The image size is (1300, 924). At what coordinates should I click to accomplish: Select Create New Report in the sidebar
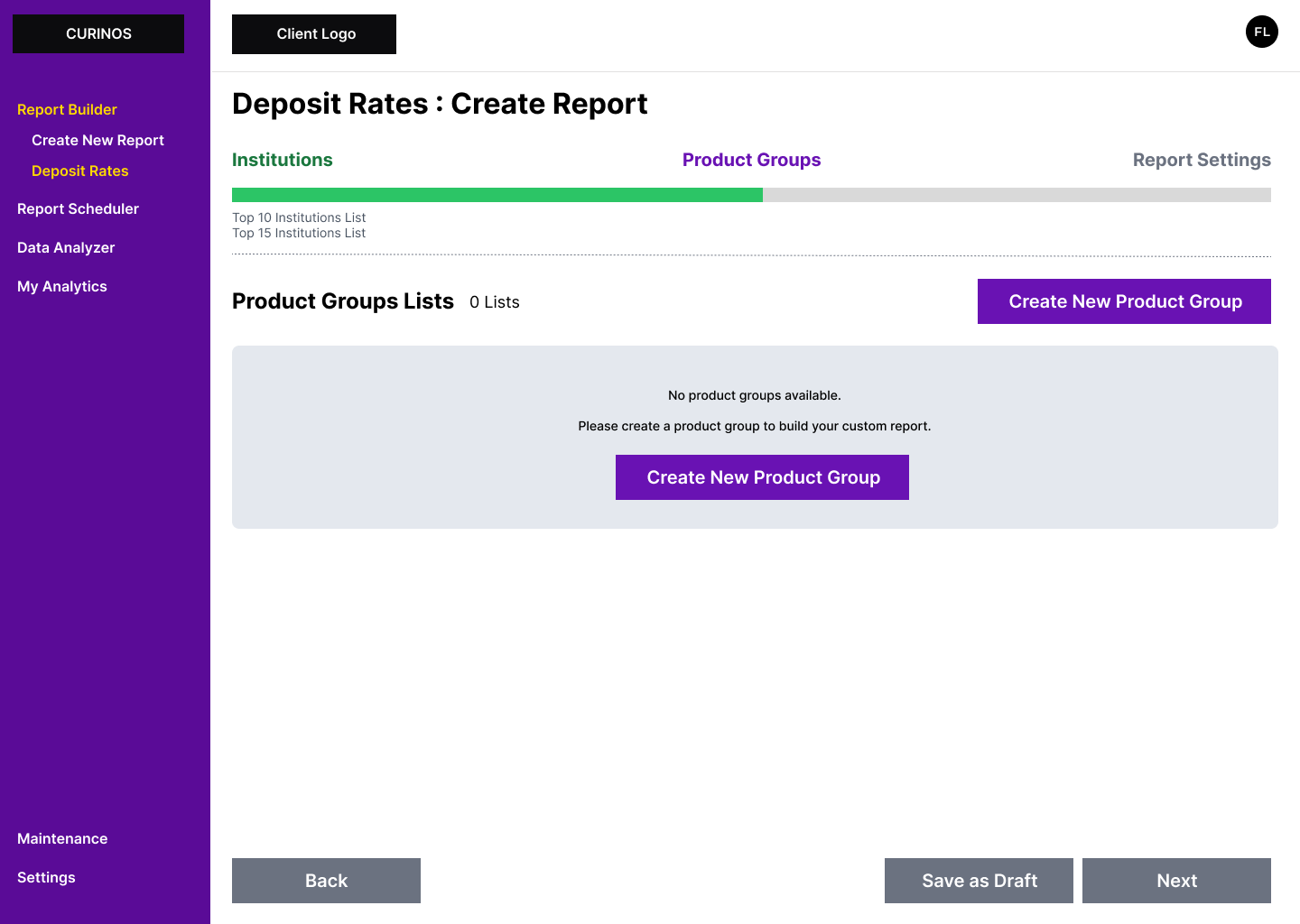click(97, 140)
